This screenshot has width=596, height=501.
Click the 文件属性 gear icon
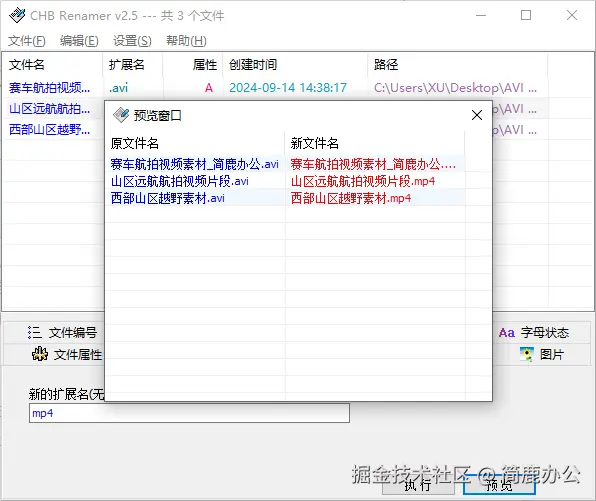(40, 354)
